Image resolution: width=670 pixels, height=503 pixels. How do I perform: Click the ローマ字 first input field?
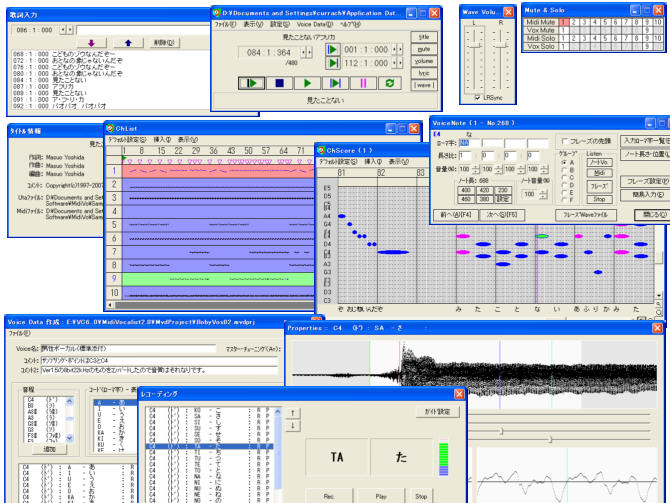click(x=470, y=144)
